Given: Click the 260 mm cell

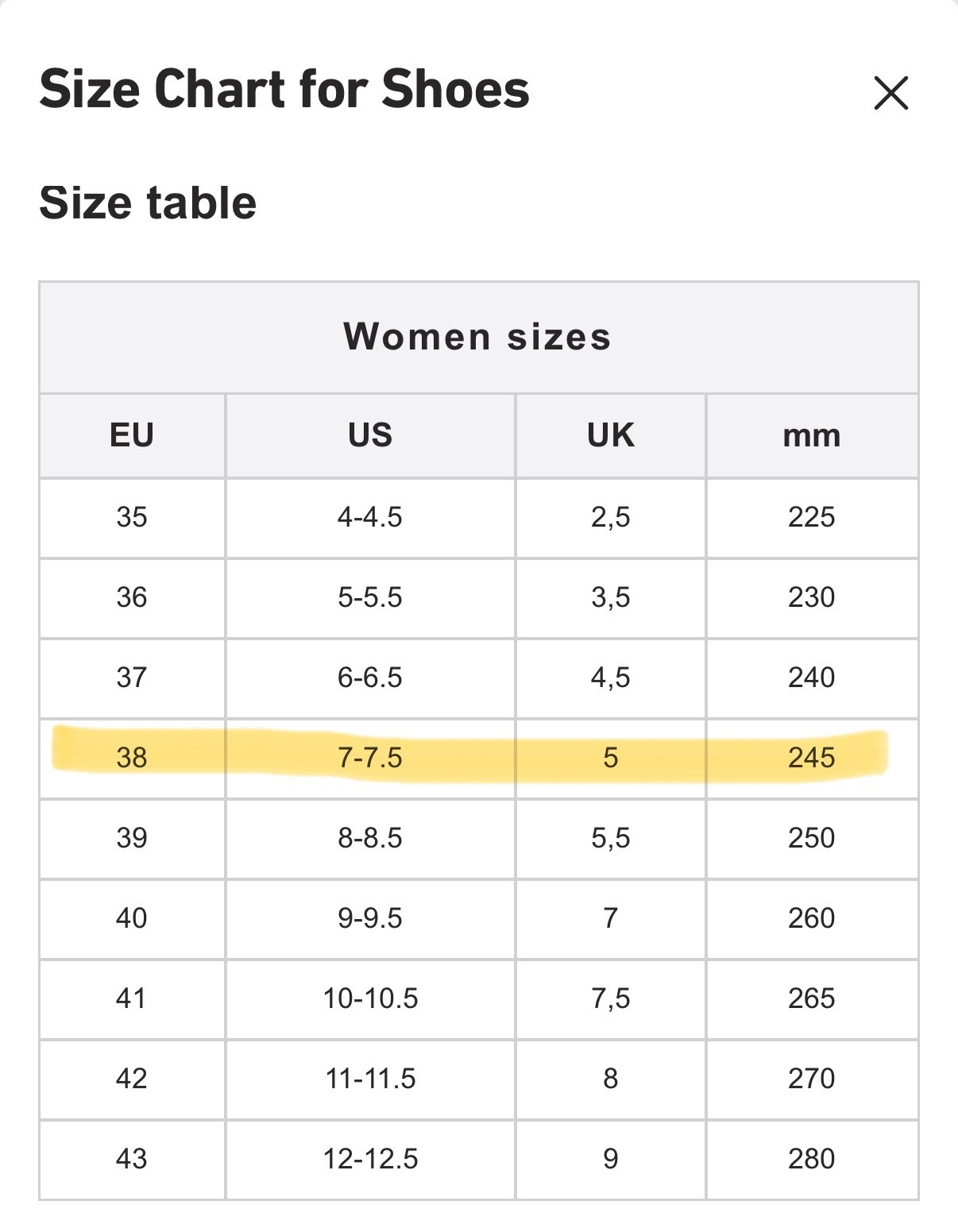Looking at the screenshot, I should [812, 919].
